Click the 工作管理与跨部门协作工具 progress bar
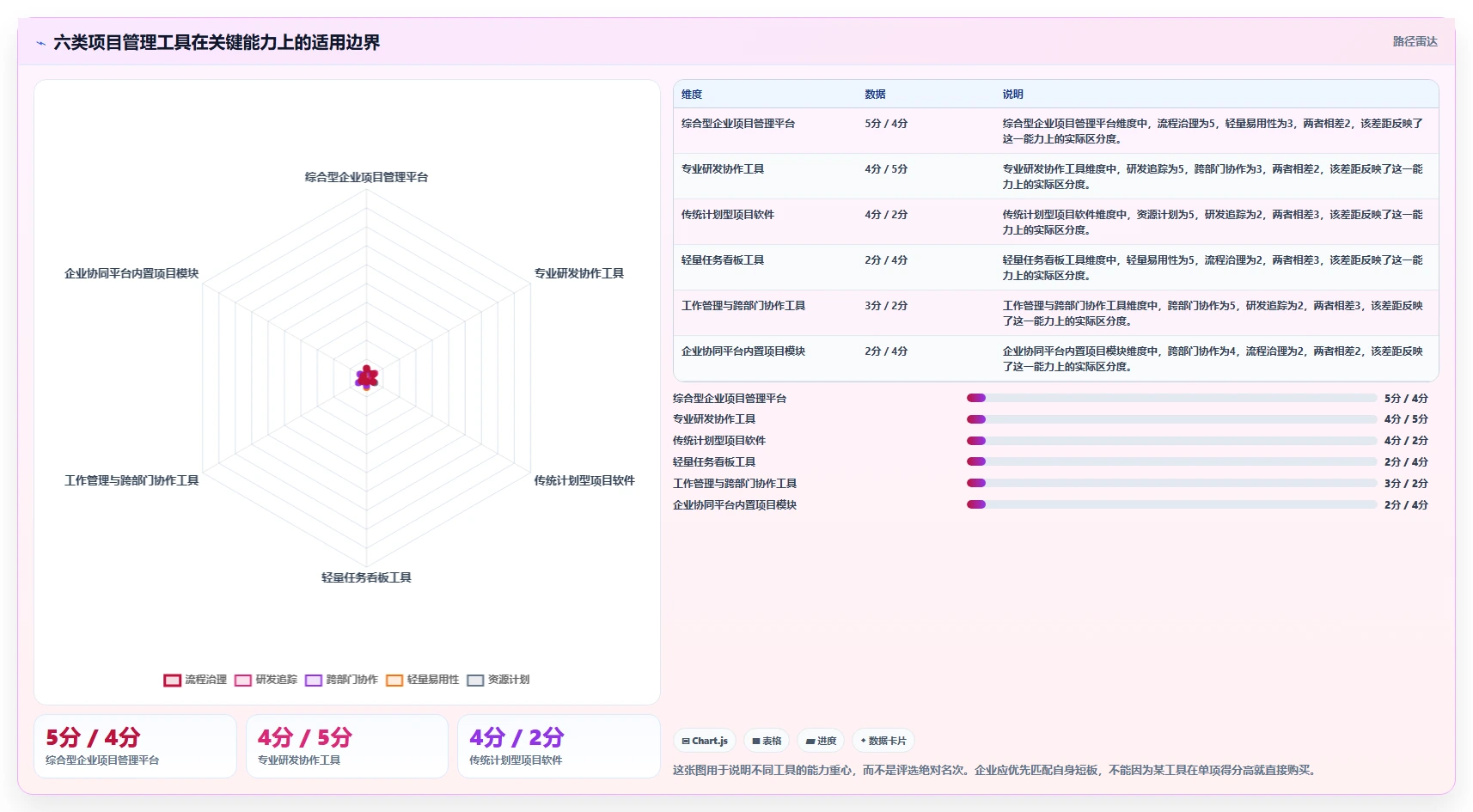 tap(1171, 483)
